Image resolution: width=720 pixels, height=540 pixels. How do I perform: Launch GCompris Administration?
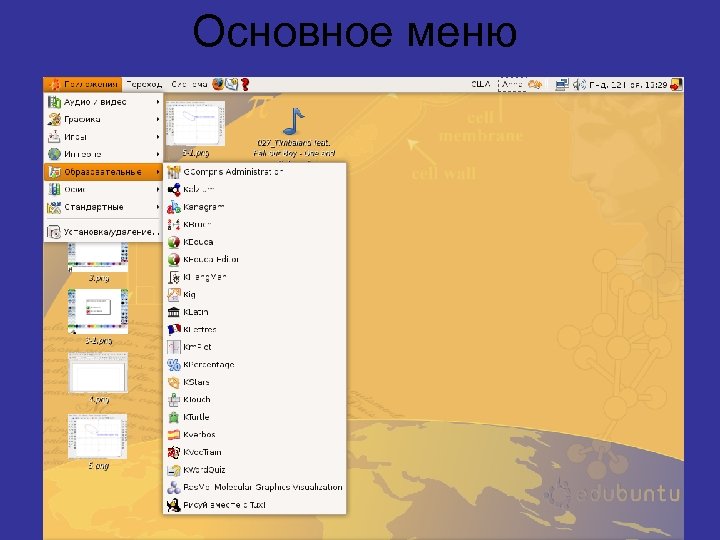tap(254, 172)
